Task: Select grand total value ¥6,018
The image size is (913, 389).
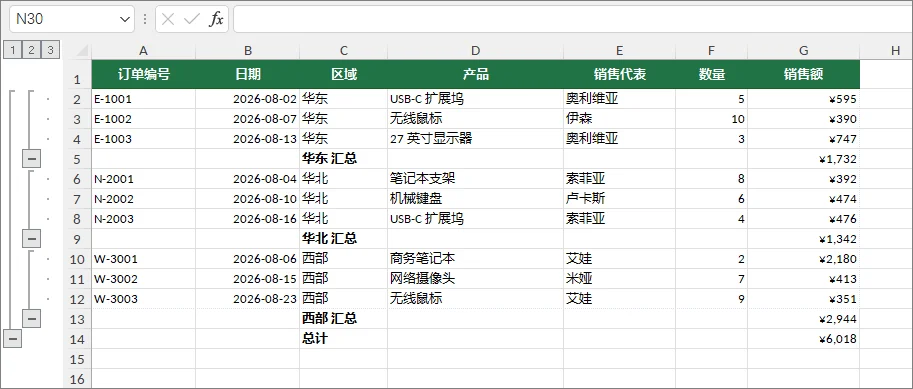Action: click(x=804, y=338)
